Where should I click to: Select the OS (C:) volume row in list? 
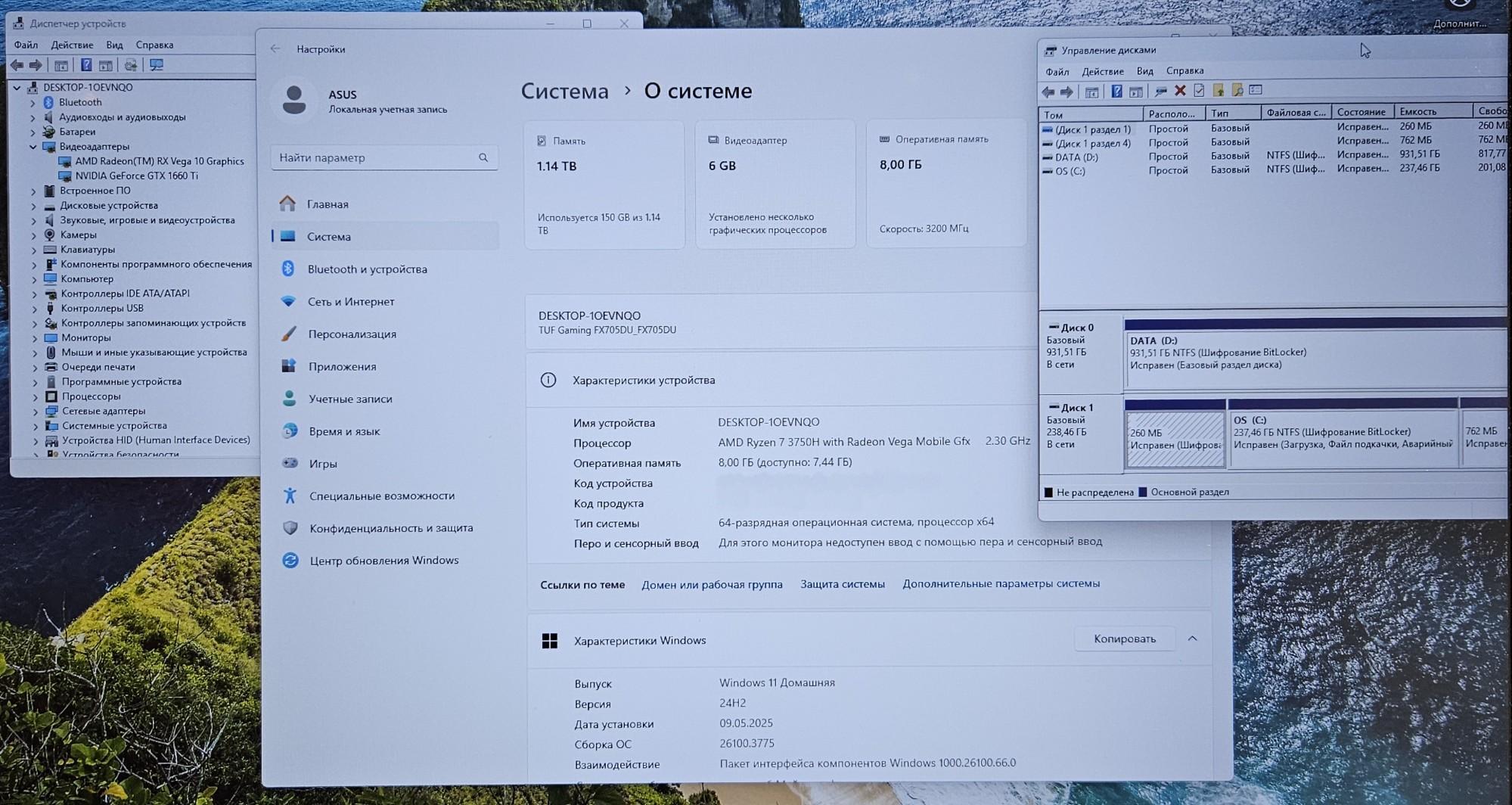point(1274,170)
